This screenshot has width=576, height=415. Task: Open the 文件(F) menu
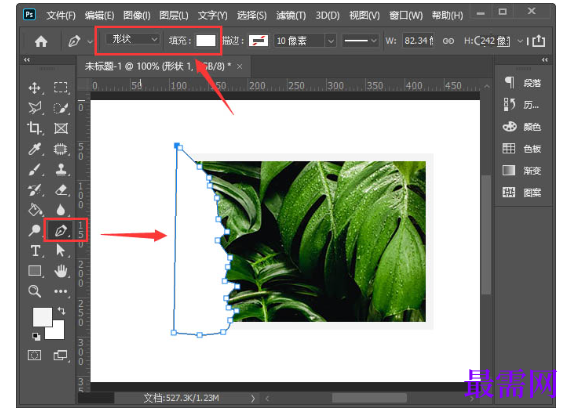[x=61, y=15]
